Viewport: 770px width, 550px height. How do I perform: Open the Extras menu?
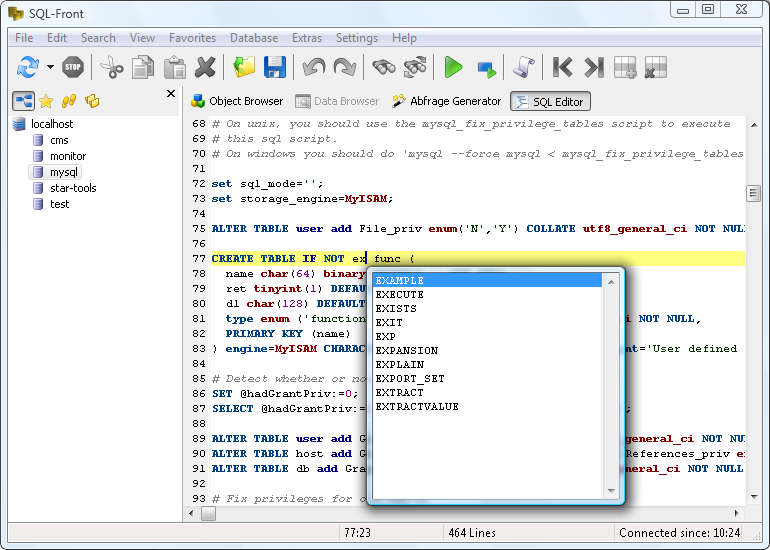point(307,38)
